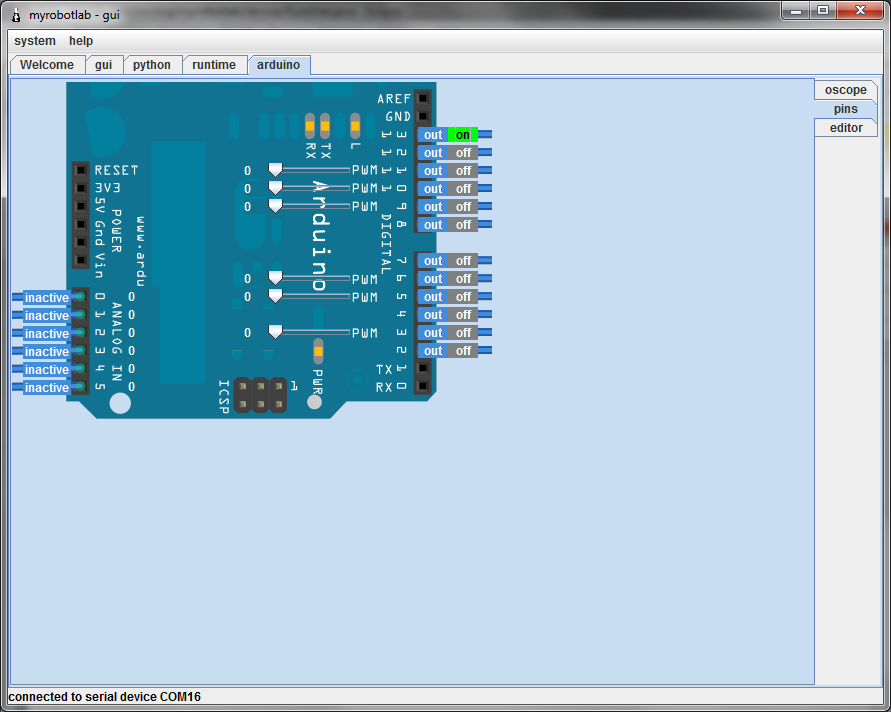
Task: Toggle digital pin 8 off button
Action: pyautogui.click(x=463, y=224)
